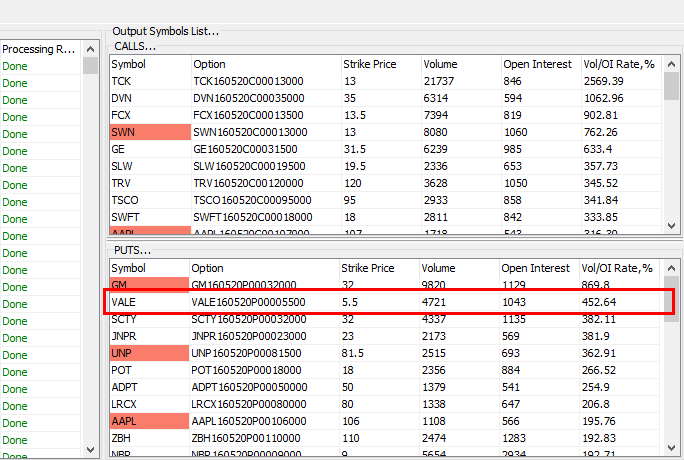Click option JNPR160520P00023000

(249, 336)
